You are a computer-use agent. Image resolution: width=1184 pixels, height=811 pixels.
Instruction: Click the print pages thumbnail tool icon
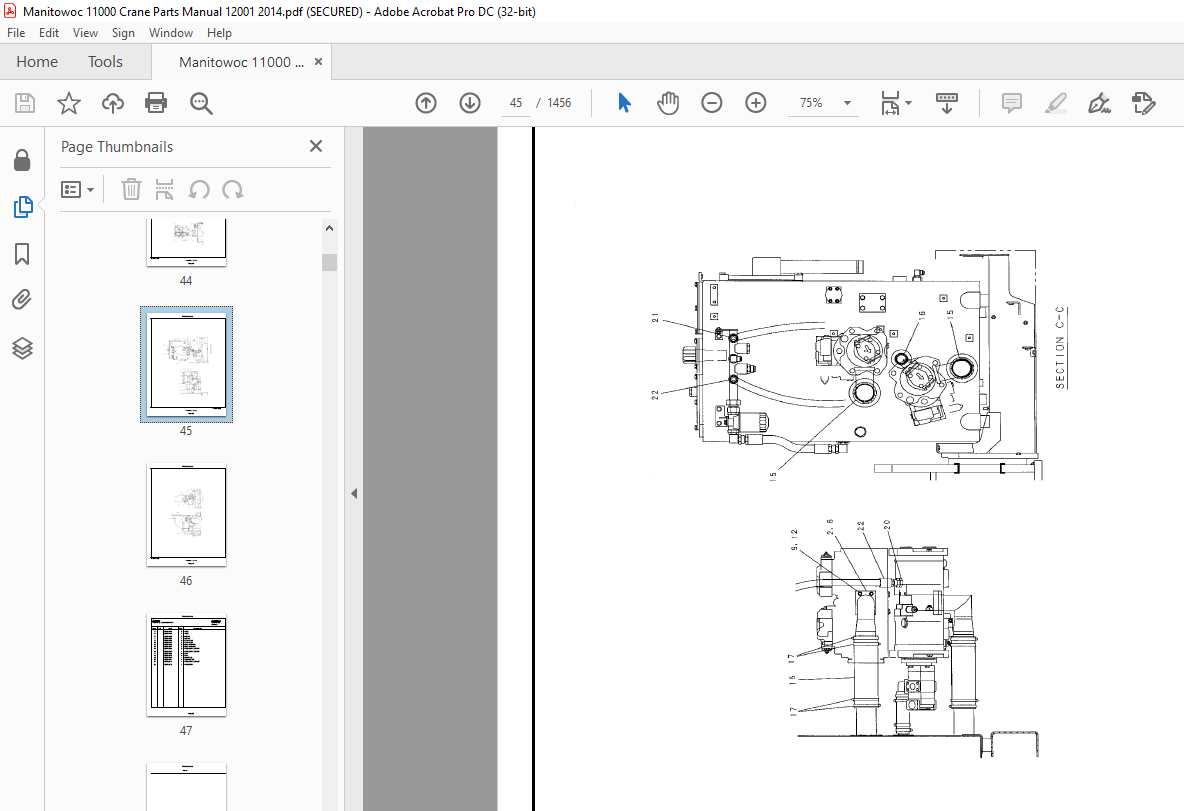point(164,190)
